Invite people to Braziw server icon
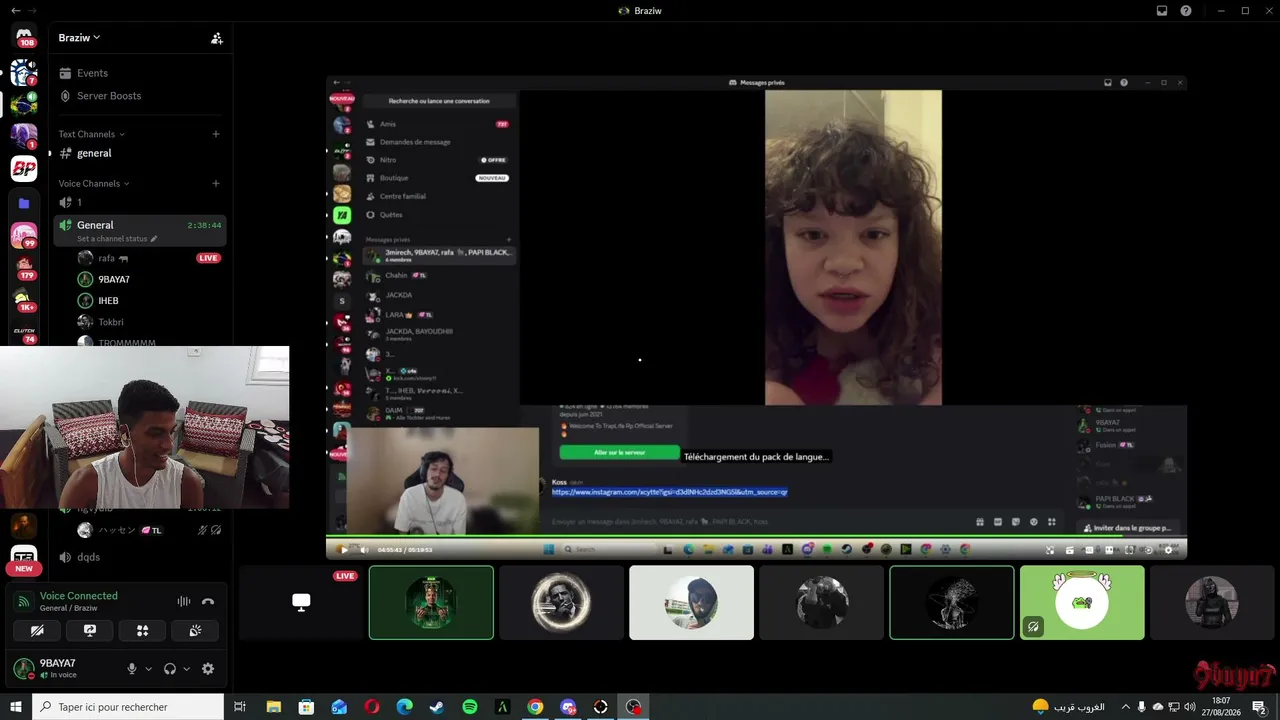The width and height of the screenshot is (1280, 720). click(x=217, y=38)
